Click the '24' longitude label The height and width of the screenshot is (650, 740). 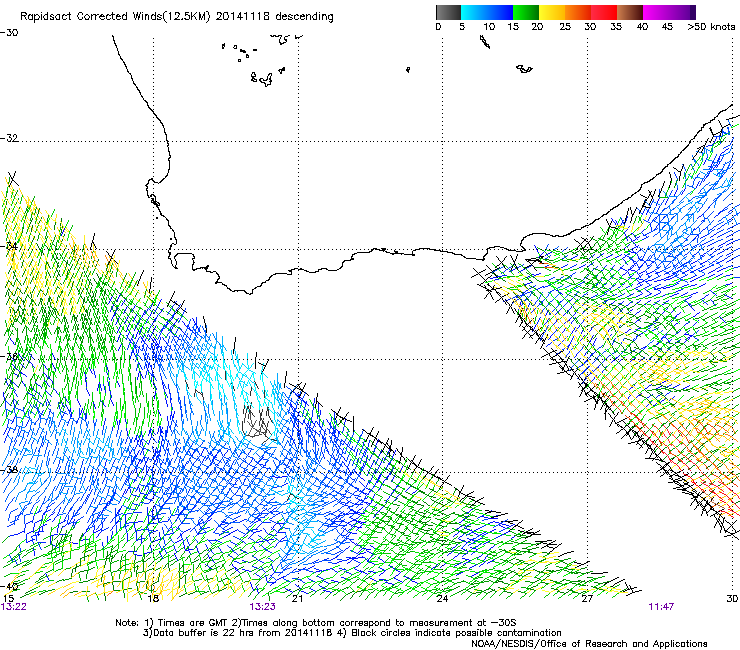tap(442, 599)
